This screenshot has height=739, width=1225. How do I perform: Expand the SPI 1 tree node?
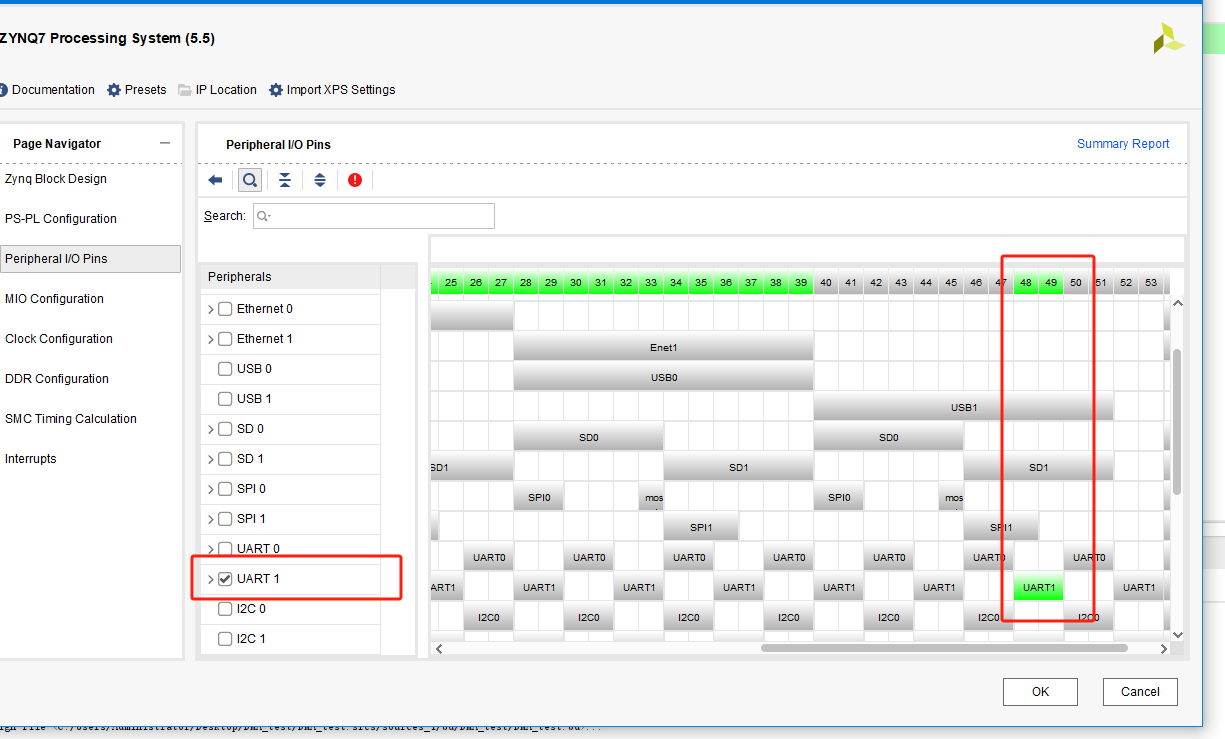point(210,519)
